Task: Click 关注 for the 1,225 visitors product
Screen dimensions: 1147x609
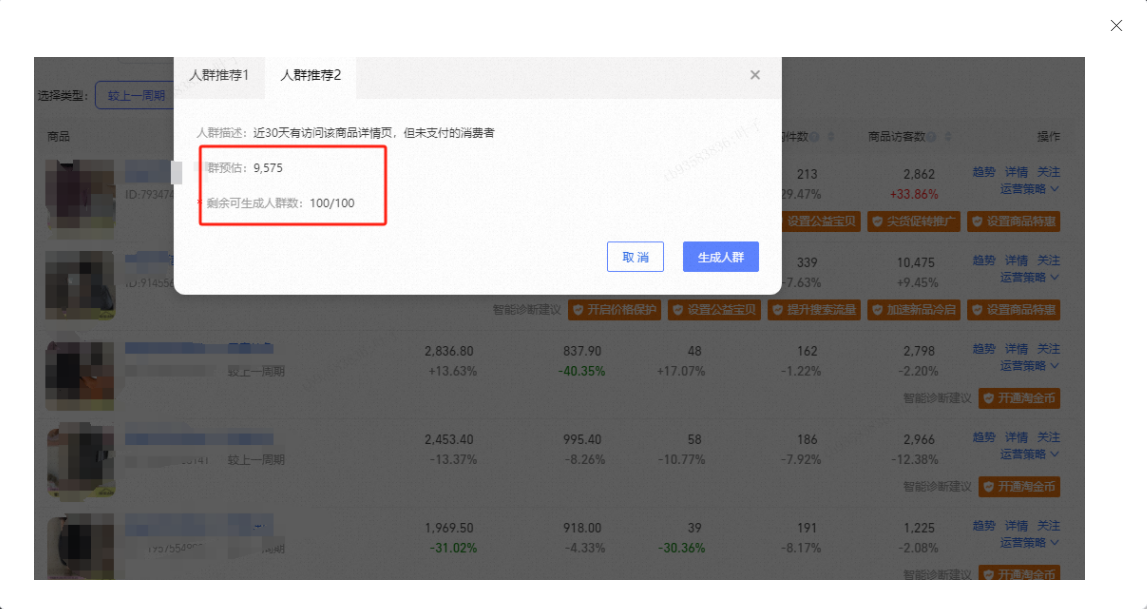Action: [x=1048, y=526]
